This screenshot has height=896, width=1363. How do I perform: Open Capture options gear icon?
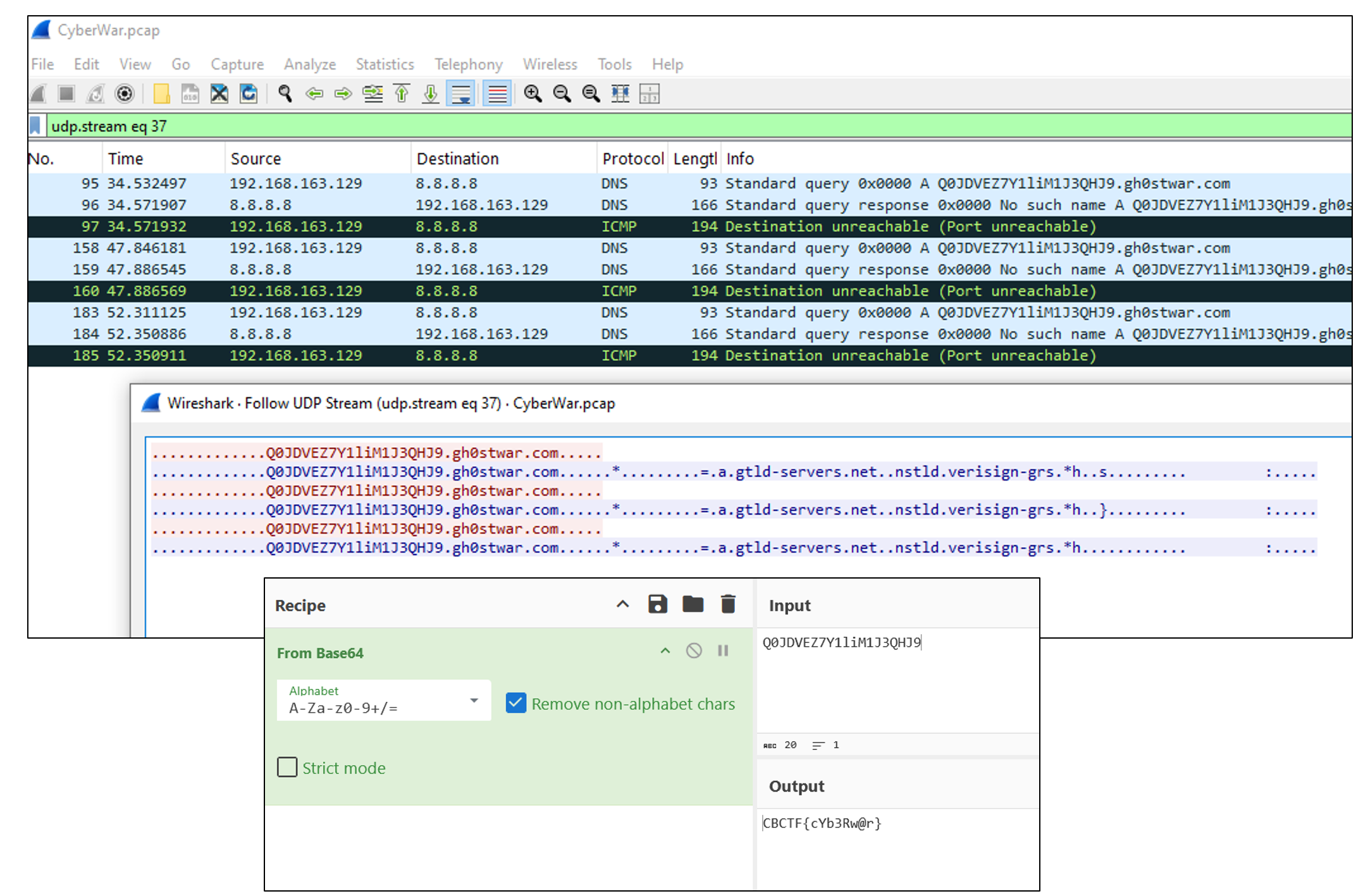tap(125, 94)
